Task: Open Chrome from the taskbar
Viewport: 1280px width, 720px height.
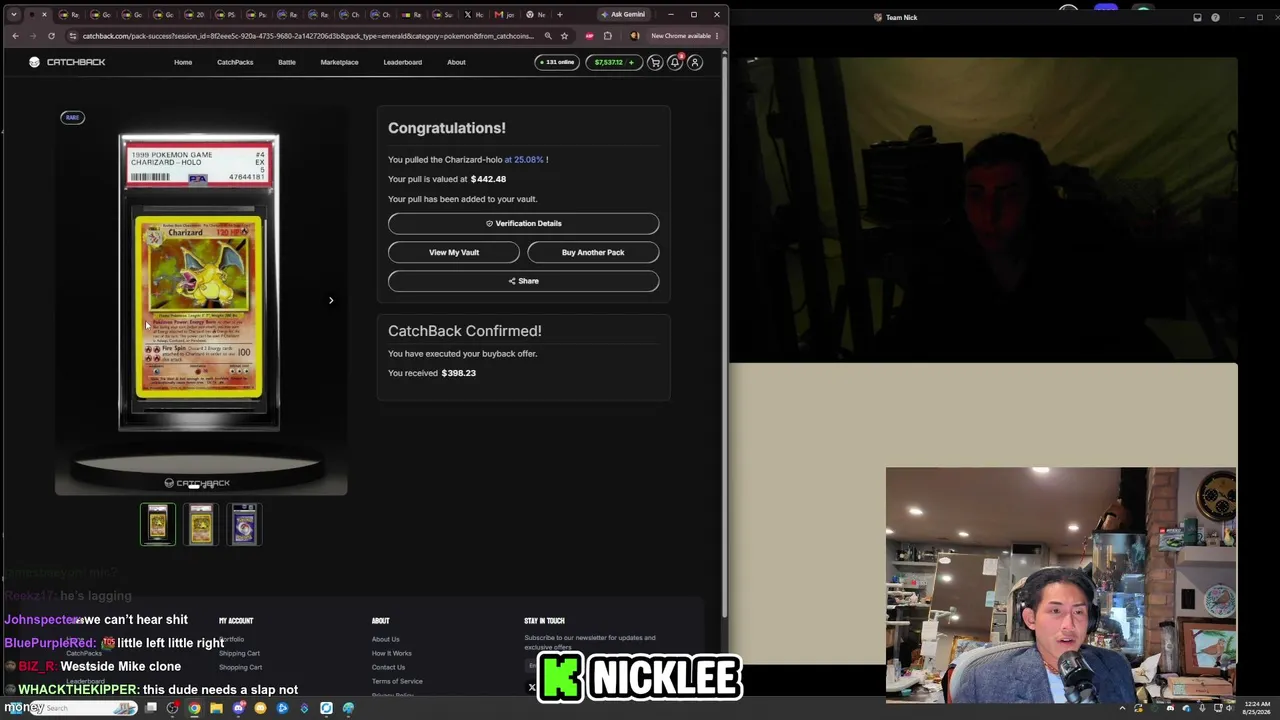Action: point(194,708)
